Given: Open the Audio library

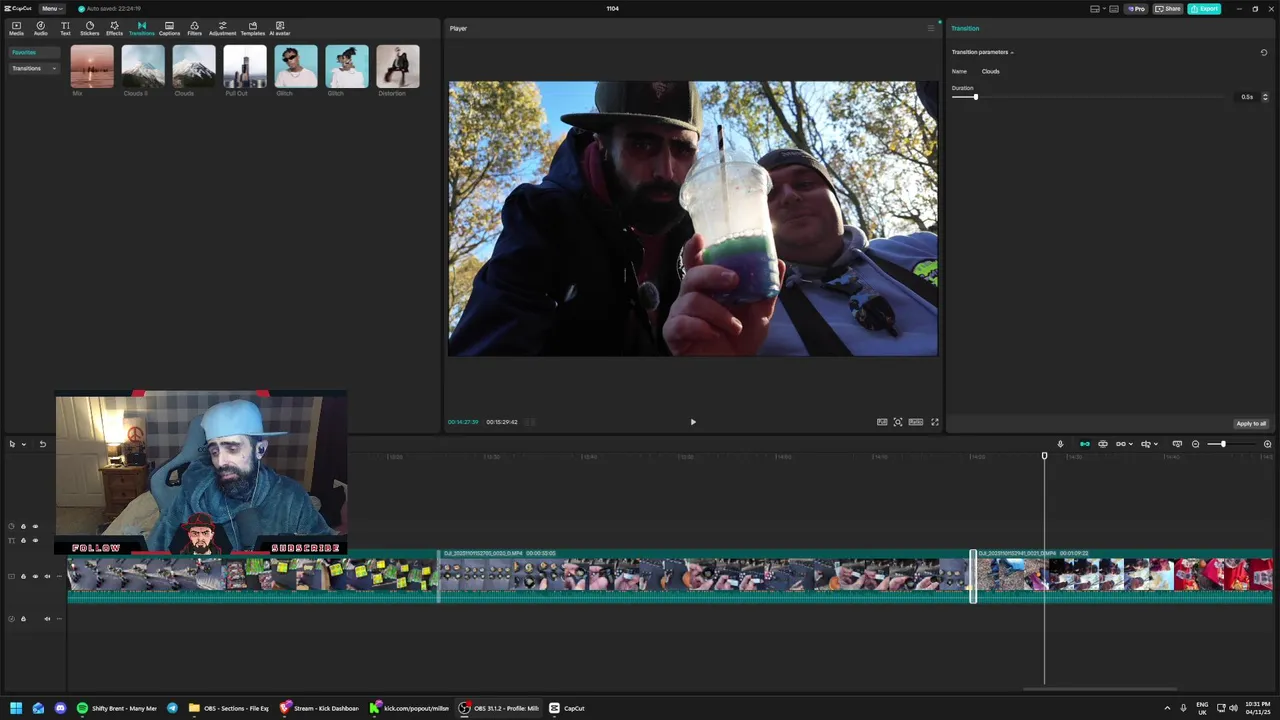Looking at the screenshot, I should coord(41,28).
